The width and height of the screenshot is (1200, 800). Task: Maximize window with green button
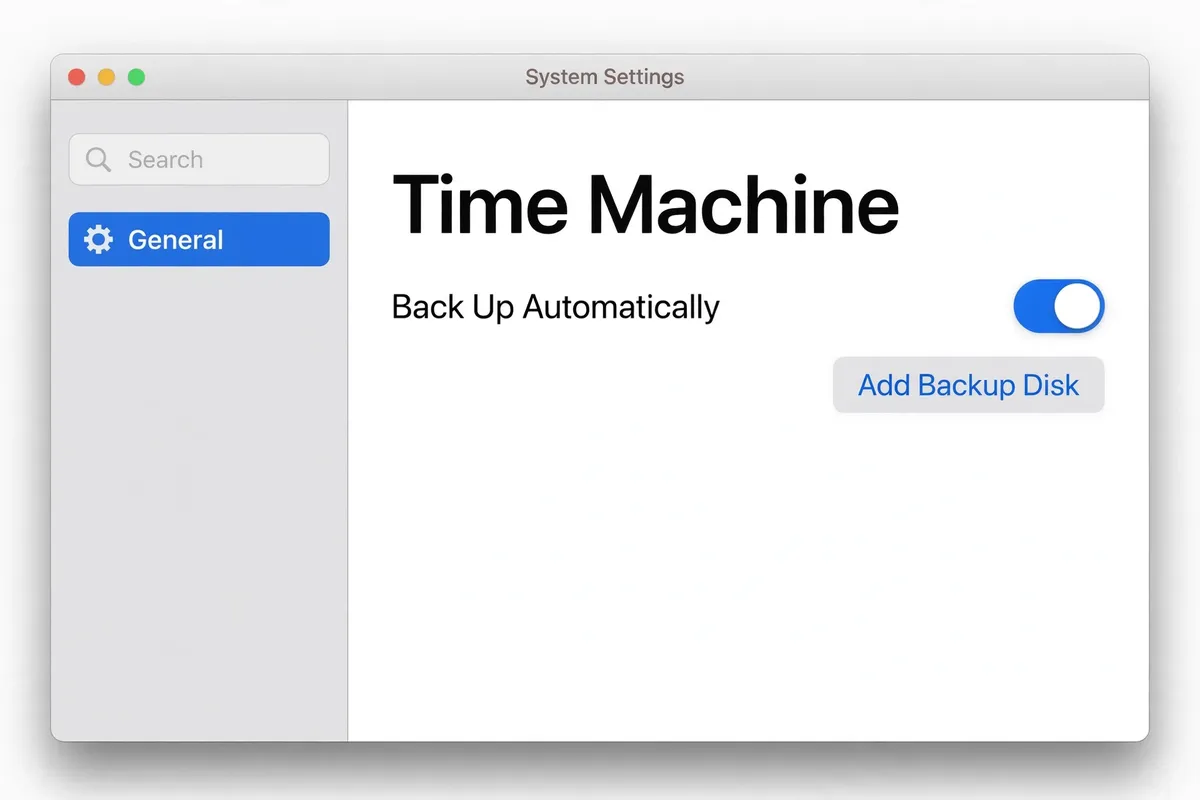click(x=137, y=77)
